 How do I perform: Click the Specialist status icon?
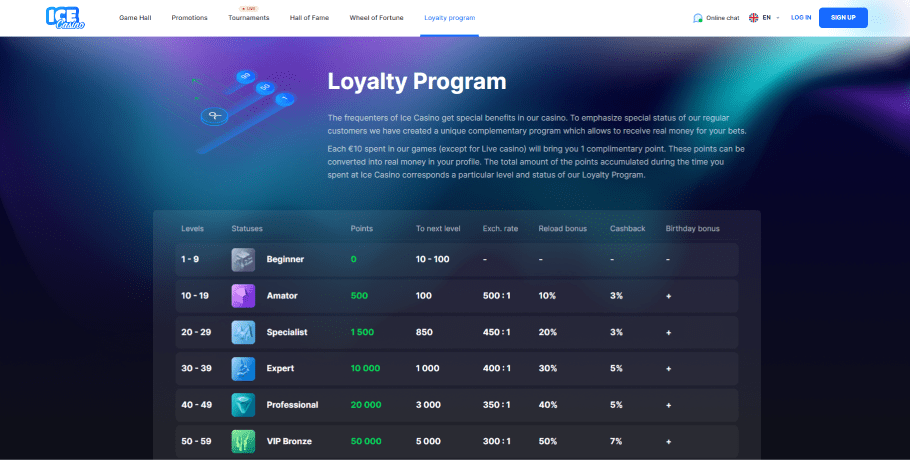click(243, 332)
